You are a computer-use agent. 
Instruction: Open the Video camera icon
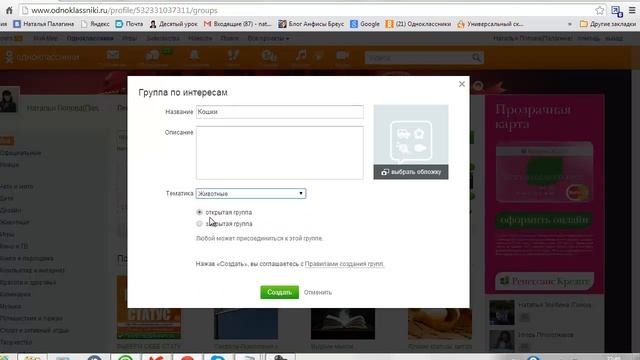(342, 56)
